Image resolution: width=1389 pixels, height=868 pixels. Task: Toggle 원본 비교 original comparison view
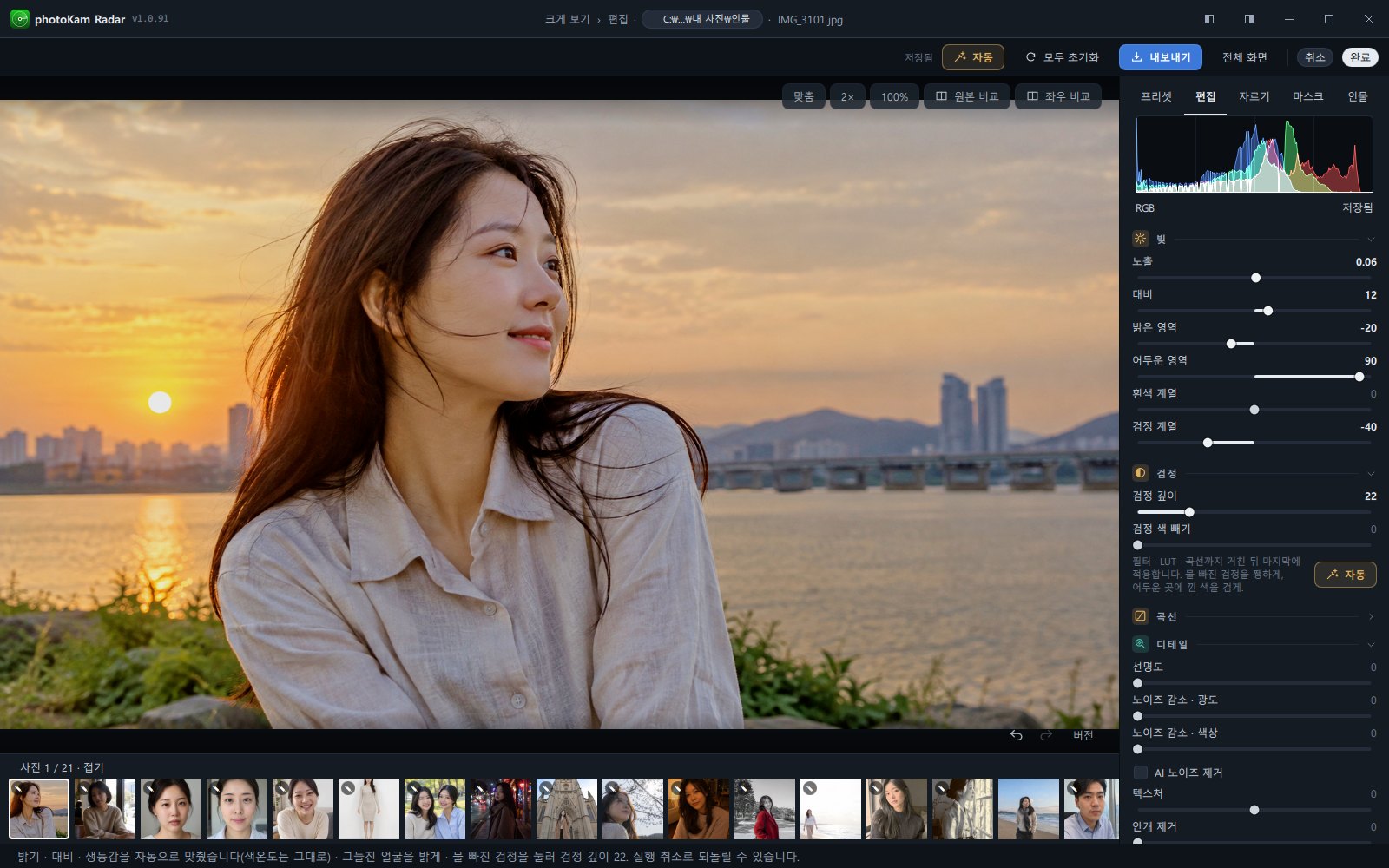point(967,96)
